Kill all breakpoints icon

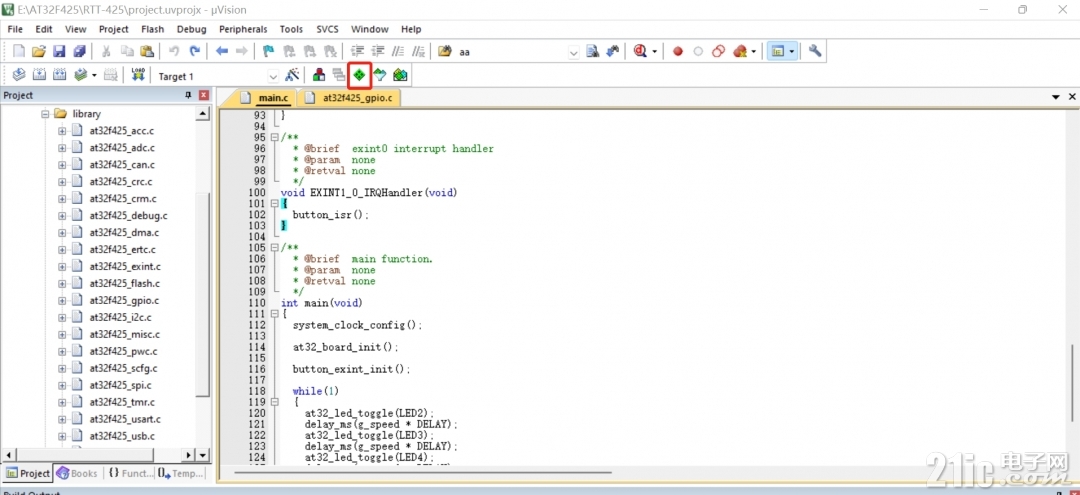pyautogui.click(x=740, y=51)
